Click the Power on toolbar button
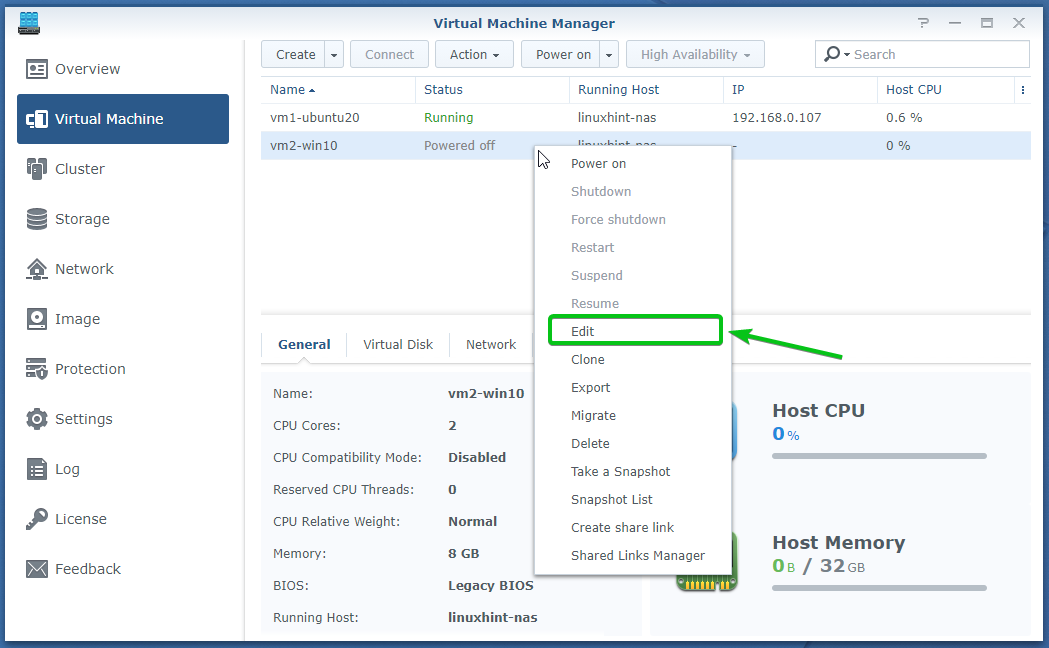The image size is (1049, 648). [561, 55]
